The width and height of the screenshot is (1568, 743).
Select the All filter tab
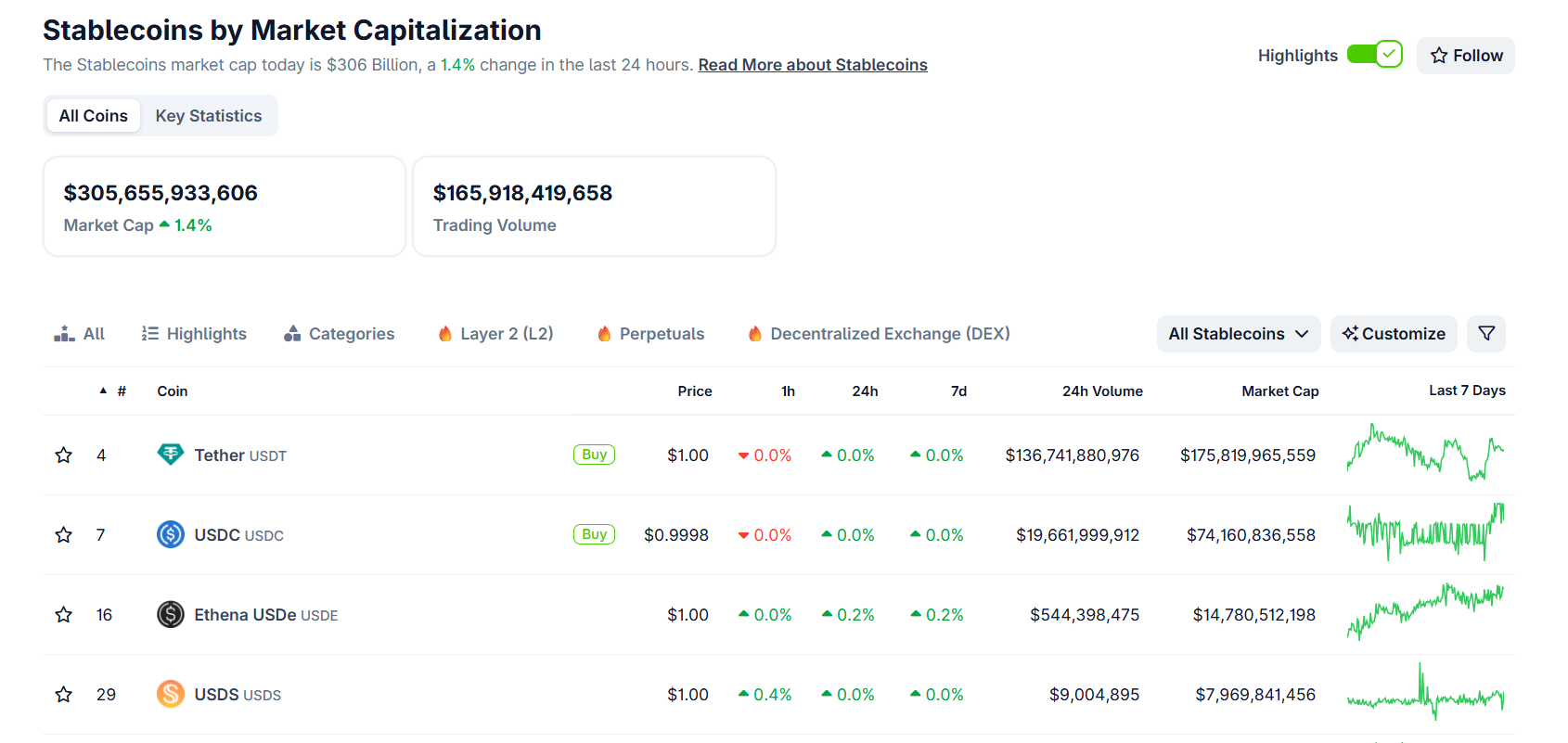point(80,334)
